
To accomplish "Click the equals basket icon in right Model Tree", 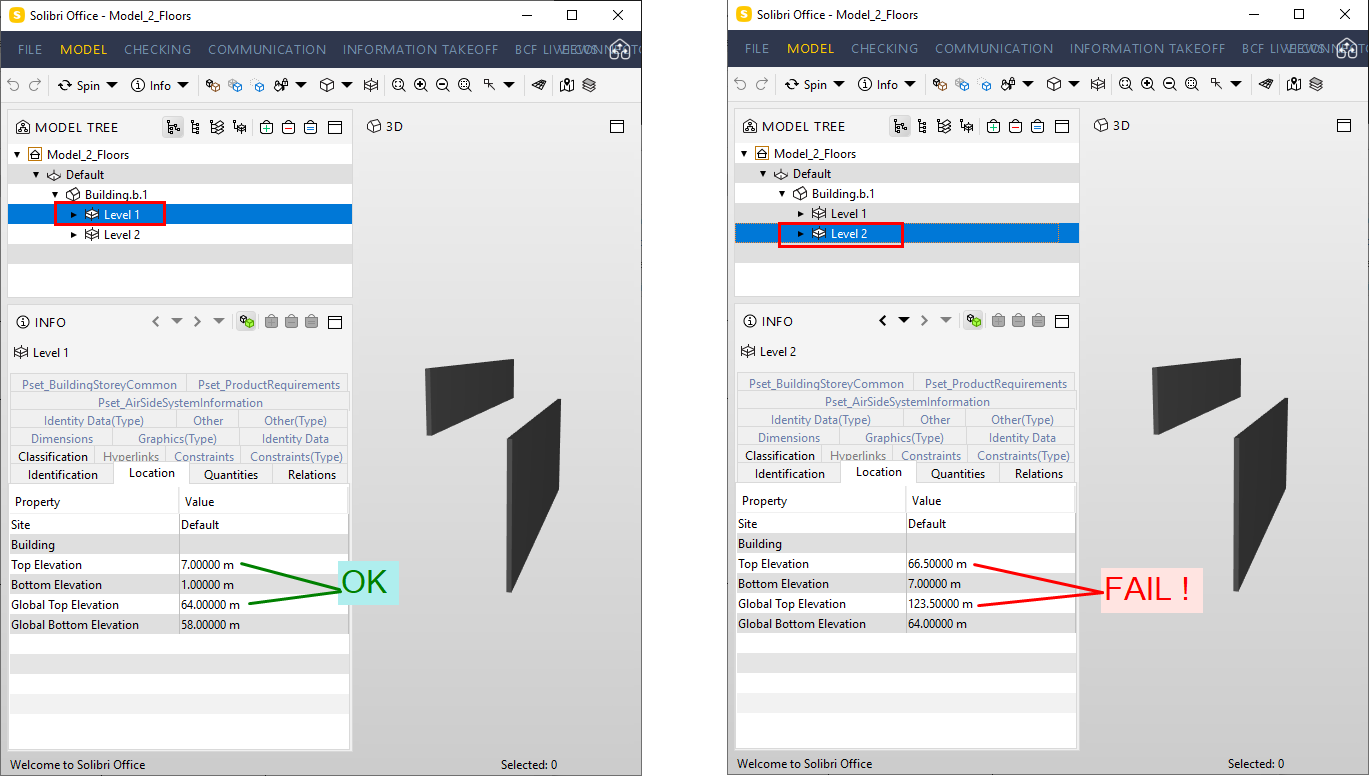I will click(1038, 126).
